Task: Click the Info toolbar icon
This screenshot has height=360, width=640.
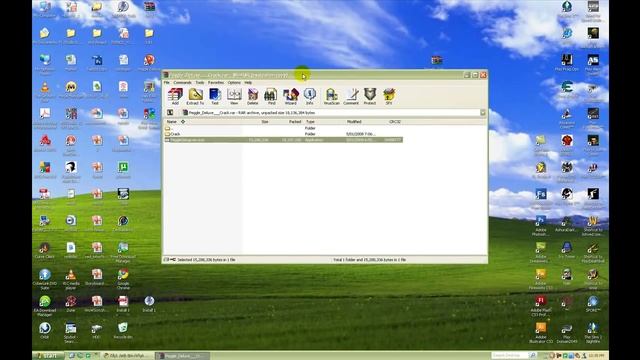Action: pyautogui.click(x=309, y=96)
